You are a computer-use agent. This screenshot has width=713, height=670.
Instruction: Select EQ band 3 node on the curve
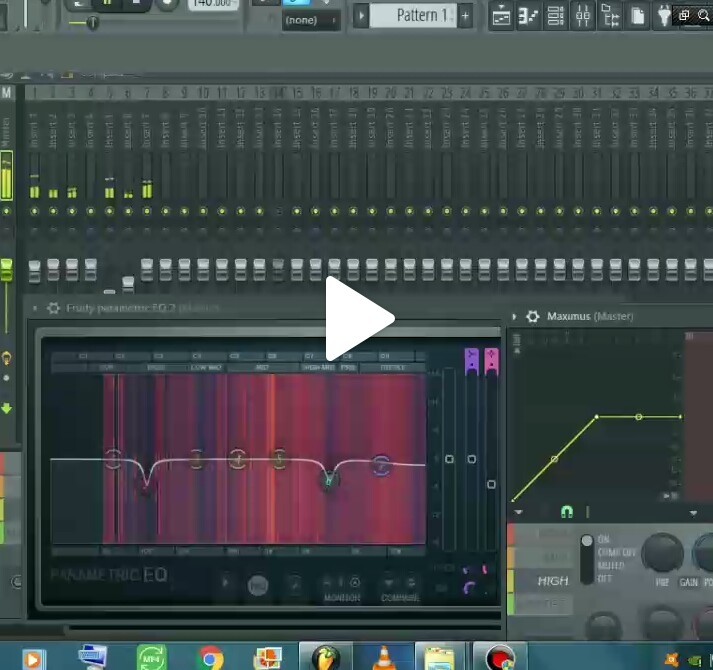[x=196, y=459]
